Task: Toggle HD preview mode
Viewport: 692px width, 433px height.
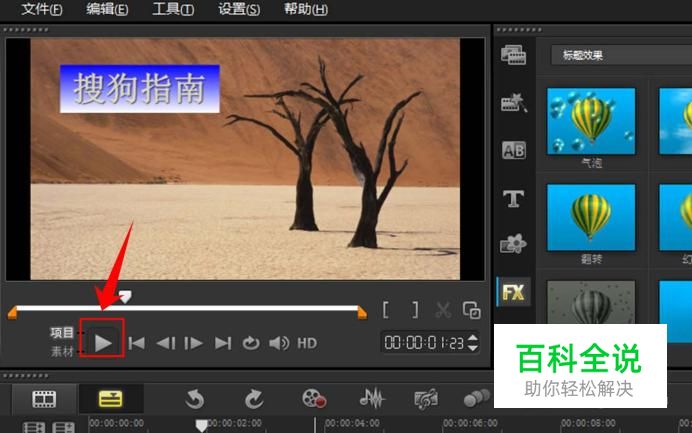Action: pos(307,343)
